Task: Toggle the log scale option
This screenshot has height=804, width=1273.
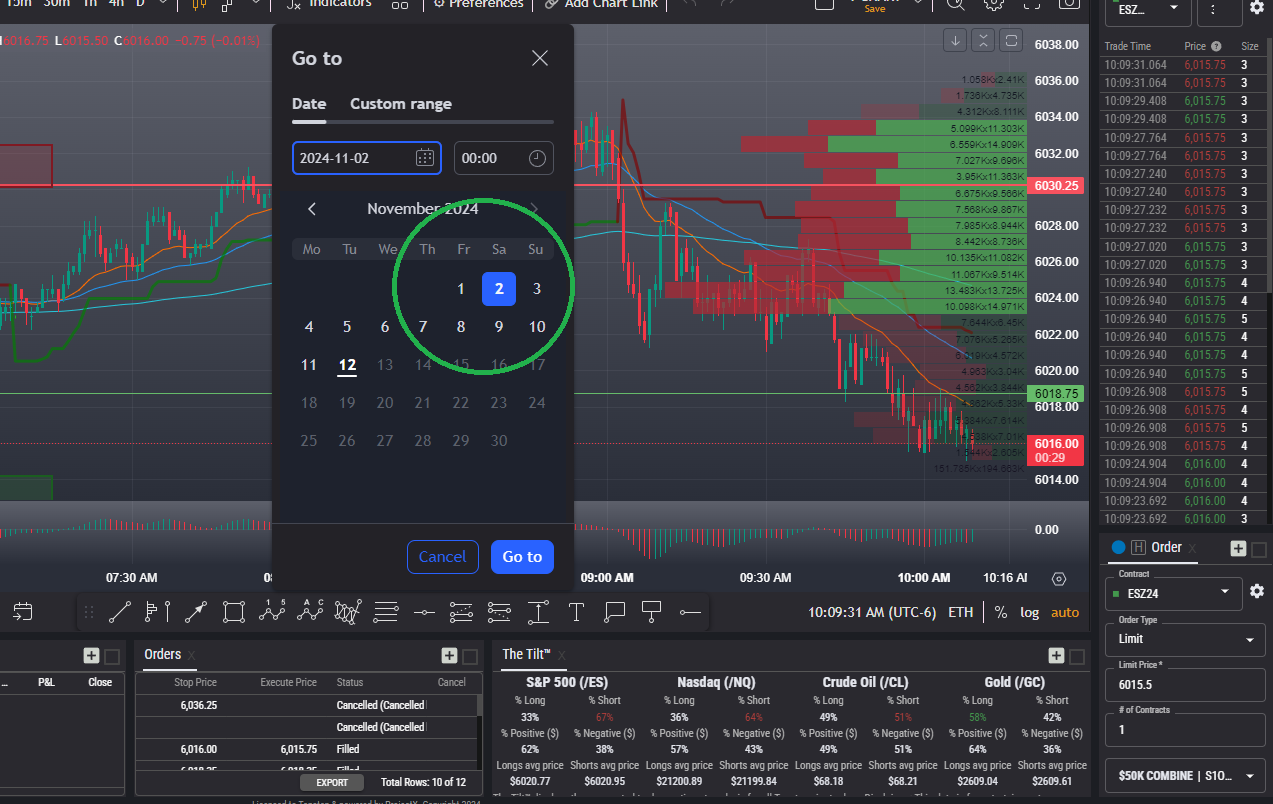Action: (x=1029, y=612)
